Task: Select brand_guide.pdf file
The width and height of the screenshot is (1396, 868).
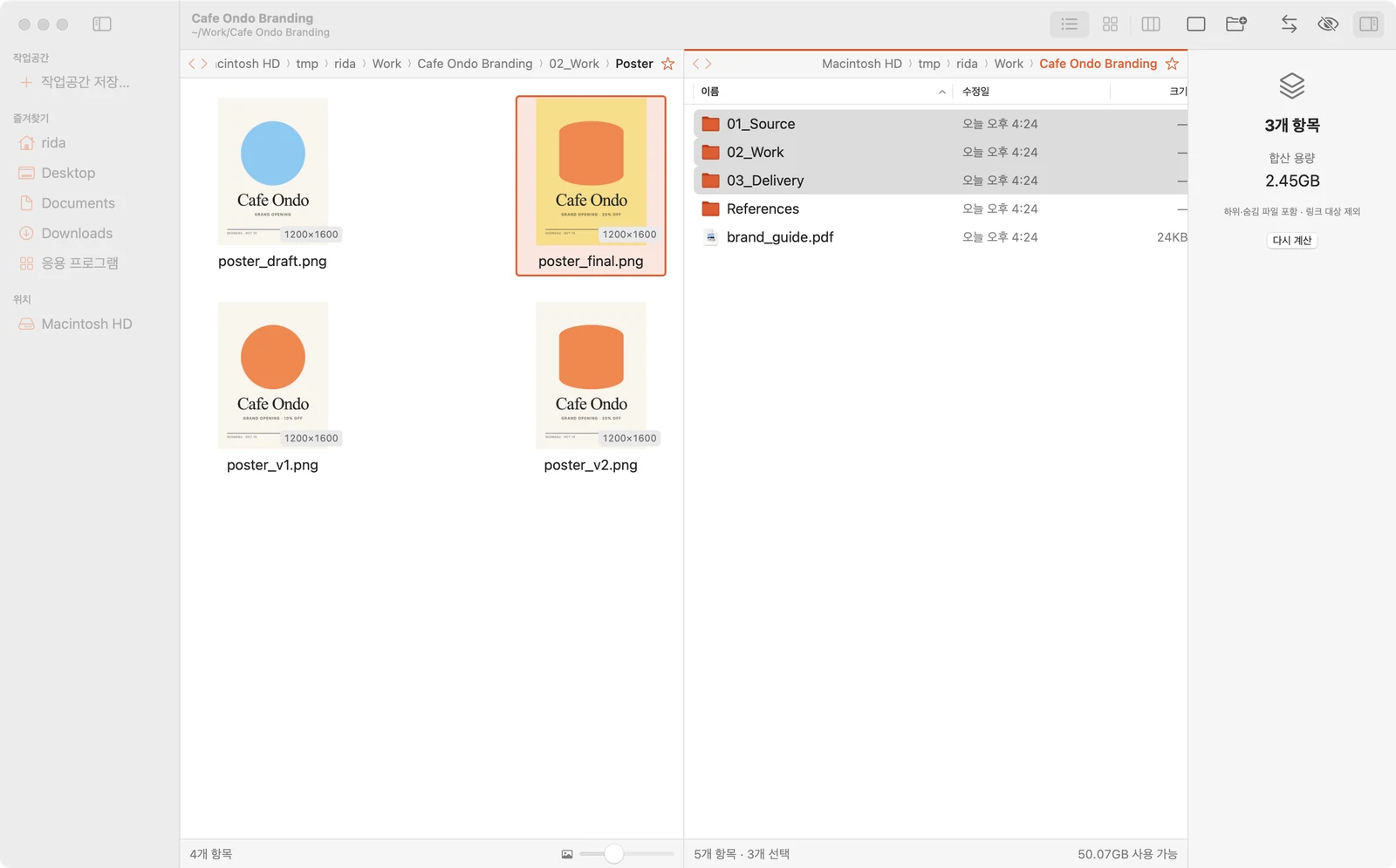Action: (941, 237)
